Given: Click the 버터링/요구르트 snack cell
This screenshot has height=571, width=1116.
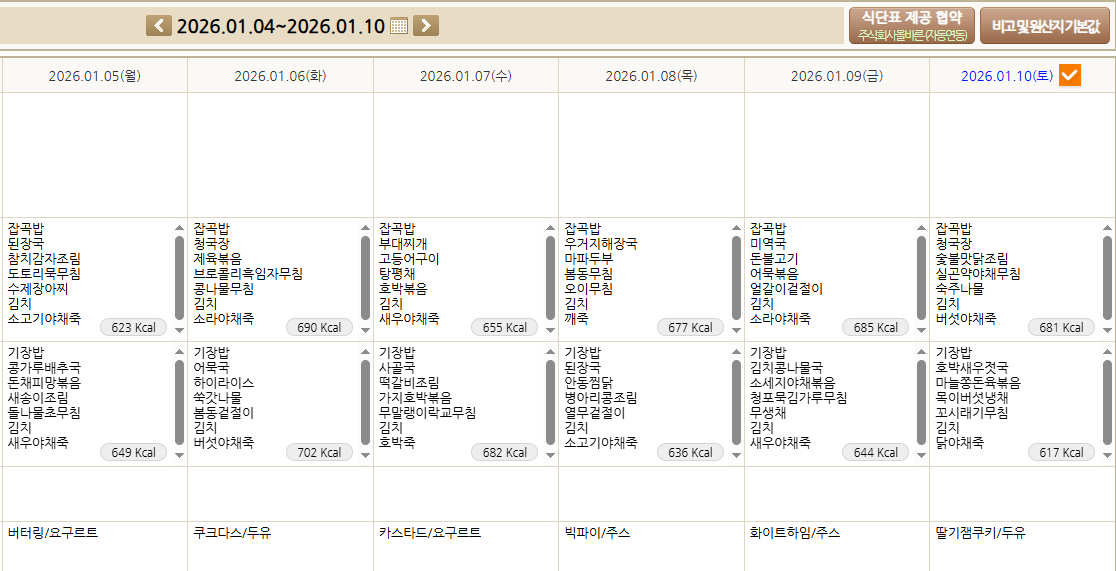Looking at the screenshot, I should coord(53,533).
